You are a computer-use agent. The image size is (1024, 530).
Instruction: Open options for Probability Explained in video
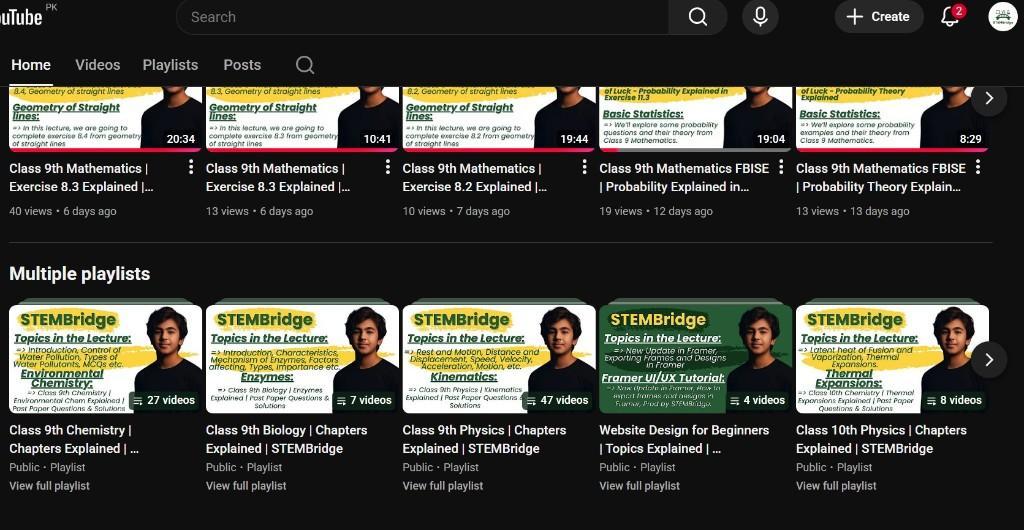[780, 167]
